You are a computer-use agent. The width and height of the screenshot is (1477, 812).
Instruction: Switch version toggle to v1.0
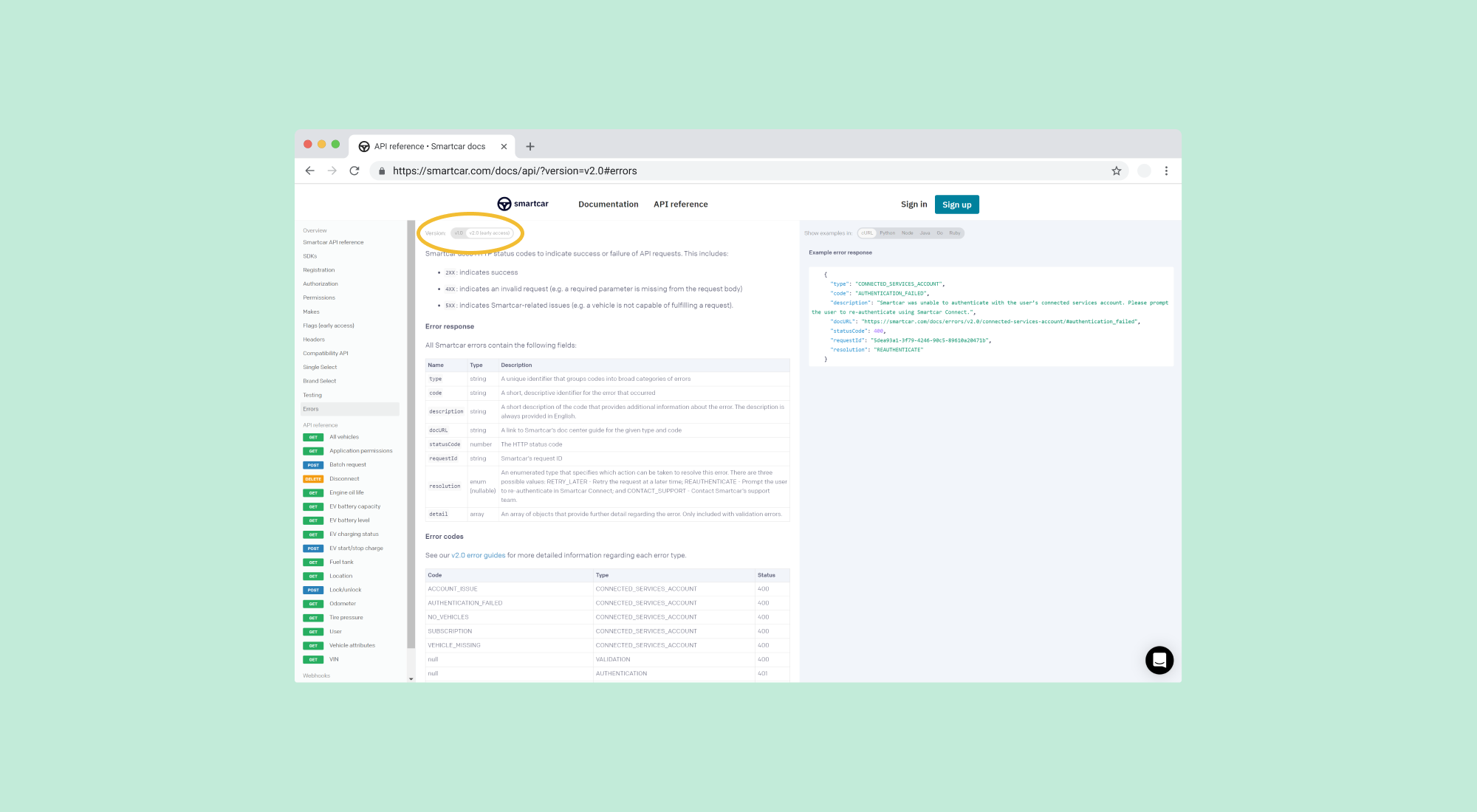pyautogui.click(x=459, y=233)
